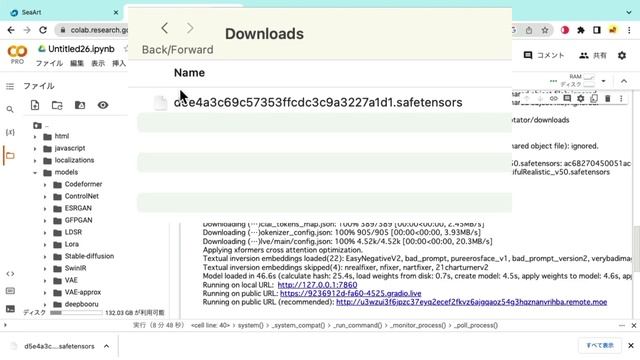Image resolution: width=640 pixels, height=360 pixels.
Task: Open Colab settings gear
Action: pyautogui.click(x=622, y=55)
